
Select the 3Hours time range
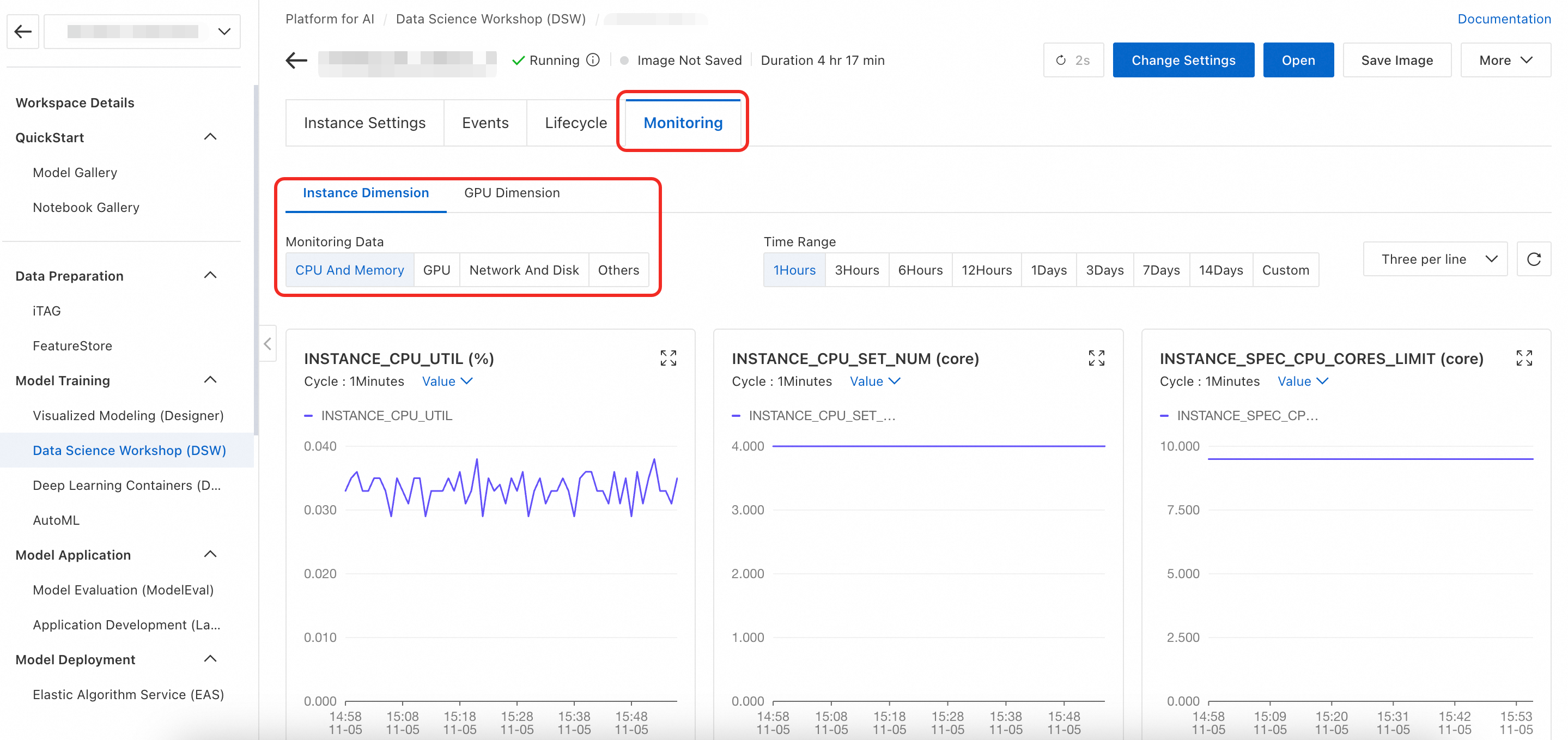tap(856, 270)
